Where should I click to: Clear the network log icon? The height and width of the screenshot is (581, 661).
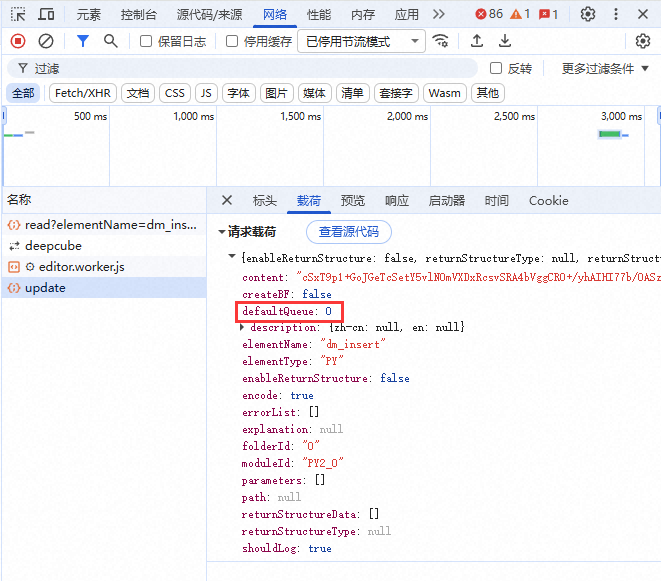46,41
